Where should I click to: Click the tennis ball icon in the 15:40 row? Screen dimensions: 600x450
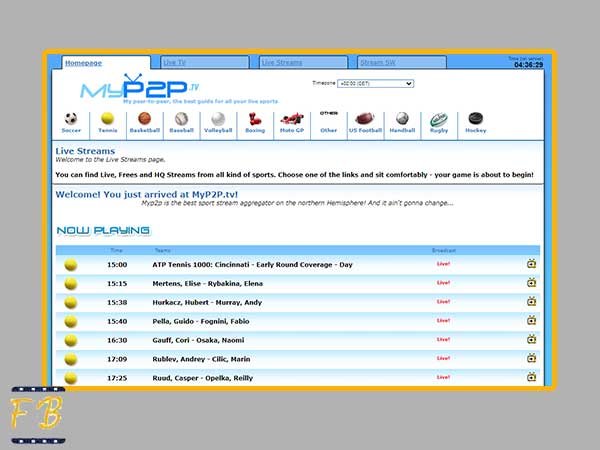71,321
